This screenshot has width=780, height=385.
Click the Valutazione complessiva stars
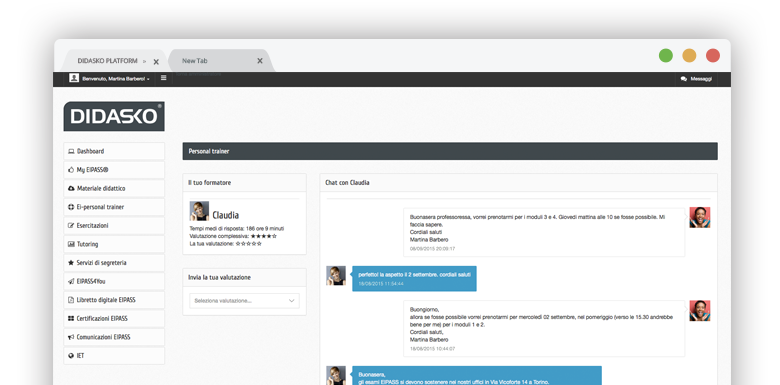tap(264, 236)
